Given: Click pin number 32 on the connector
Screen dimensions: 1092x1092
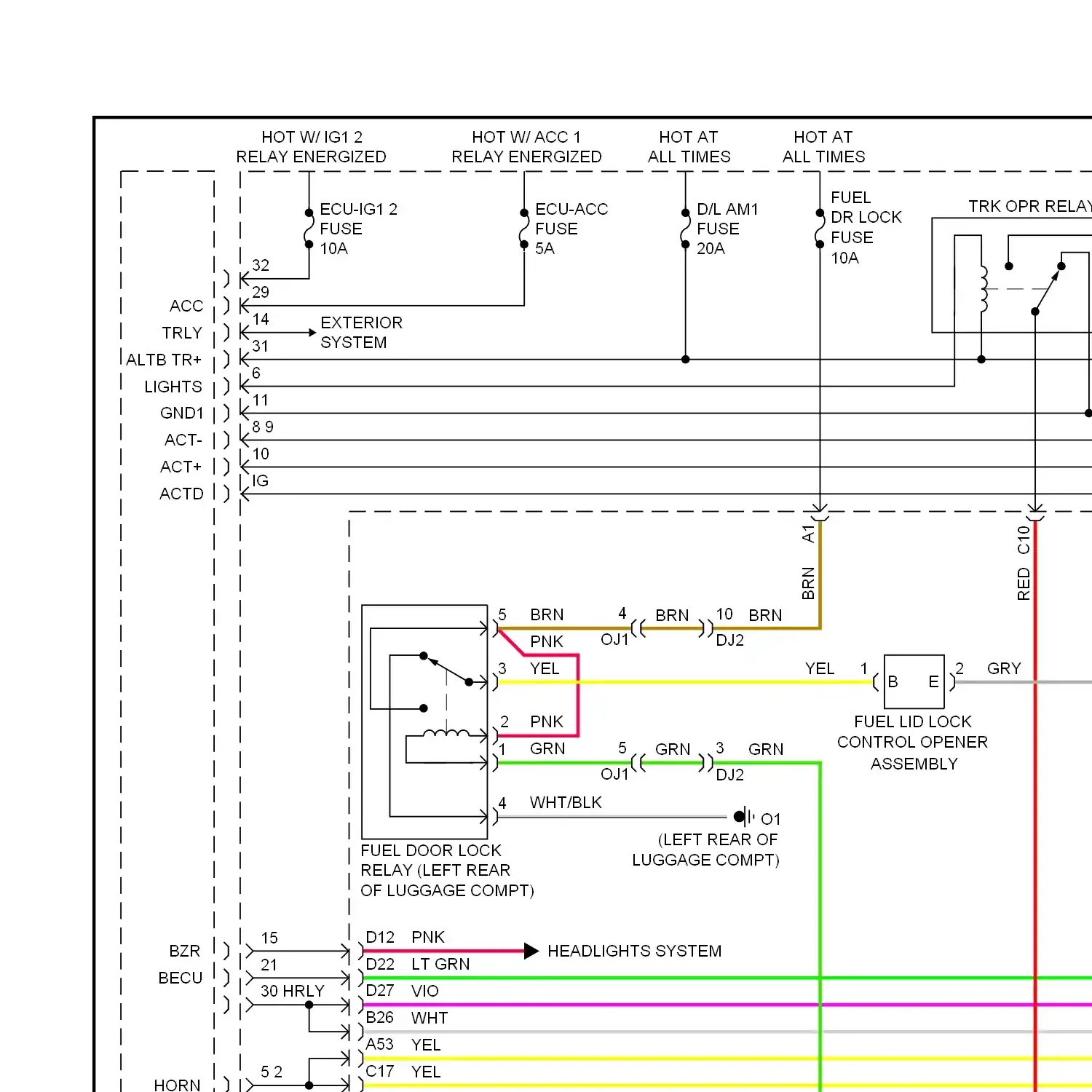Looking at the screenshot, I should (x=261, y=265).
